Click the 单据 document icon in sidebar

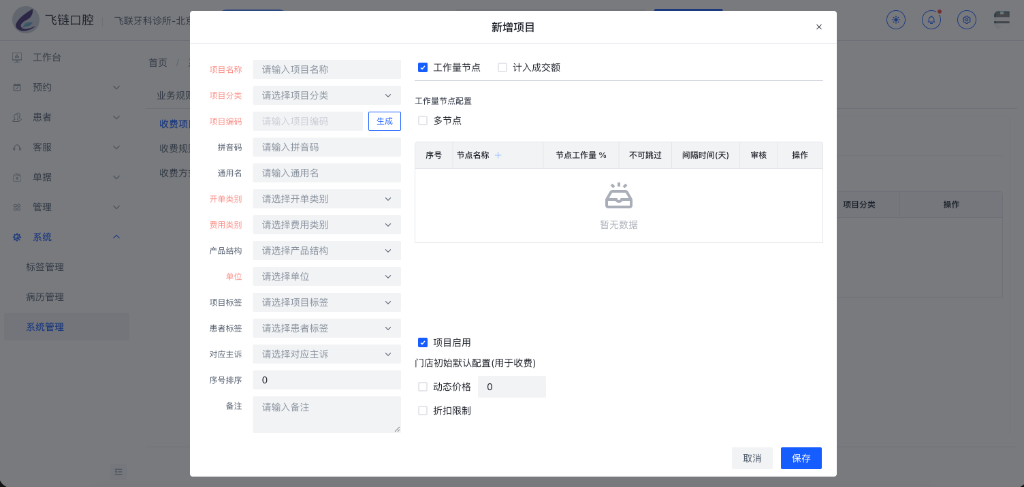pos(17,178)
